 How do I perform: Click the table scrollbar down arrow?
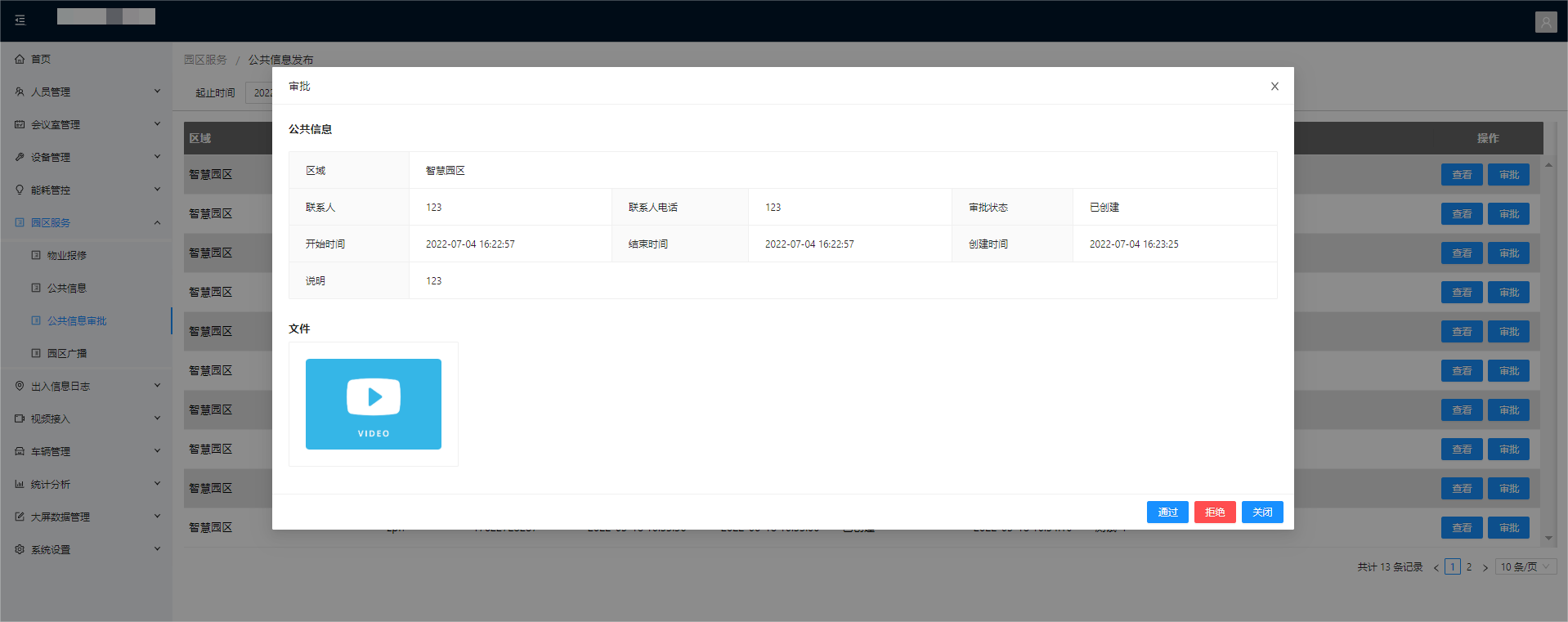pos(1548,539)
